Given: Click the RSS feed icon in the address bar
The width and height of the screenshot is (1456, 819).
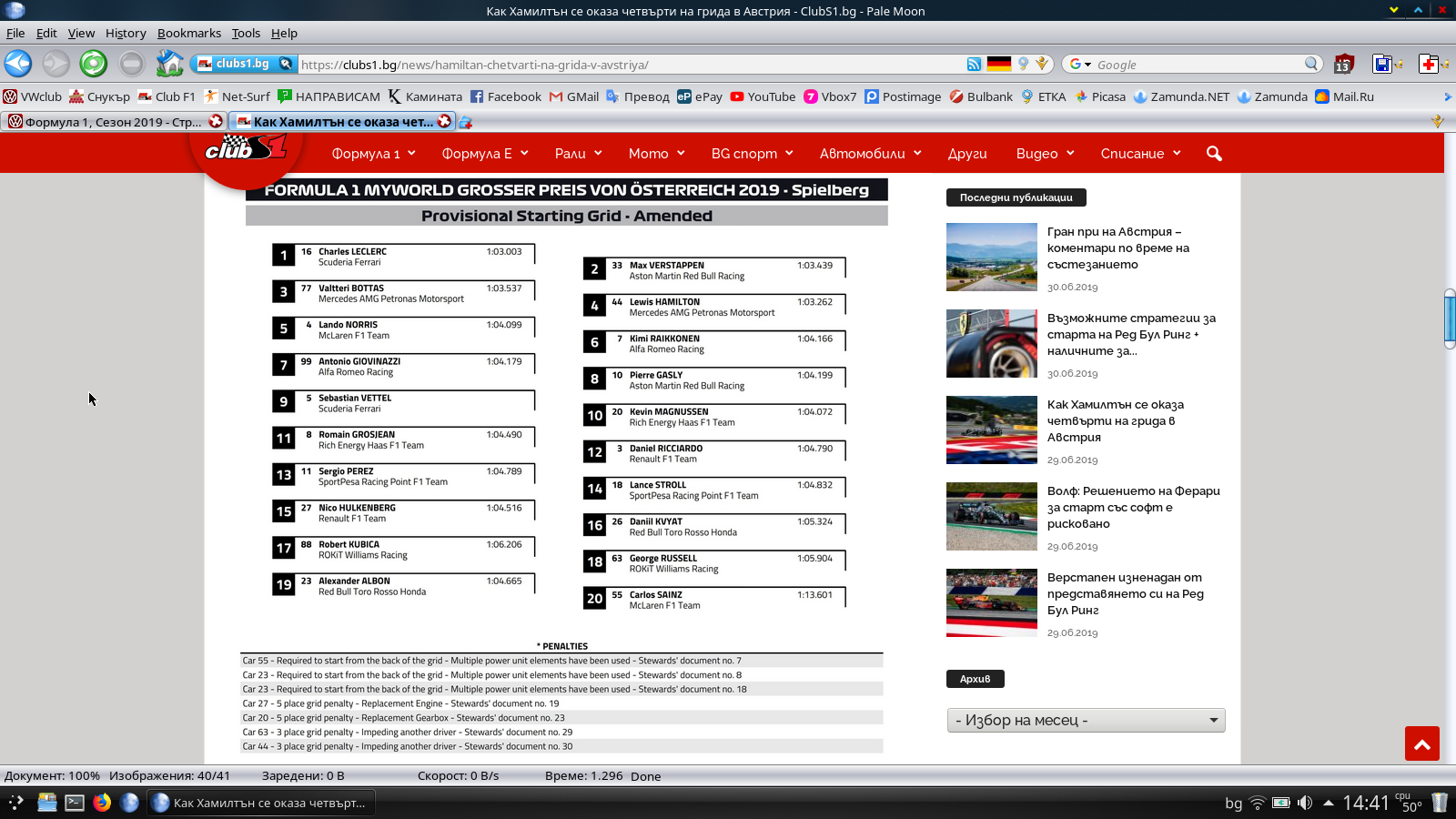Looking at the screenshot, I should coord(974,64).
